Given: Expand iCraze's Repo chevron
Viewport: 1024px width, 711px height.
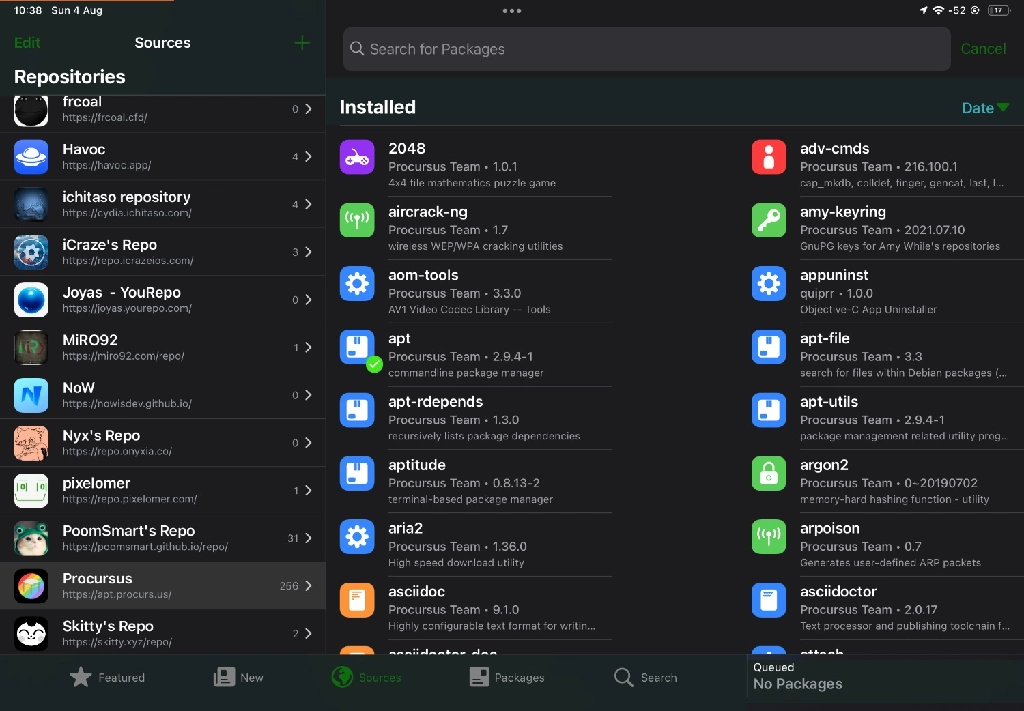Looking at the screenshot, I should click(x=308, y=252).
